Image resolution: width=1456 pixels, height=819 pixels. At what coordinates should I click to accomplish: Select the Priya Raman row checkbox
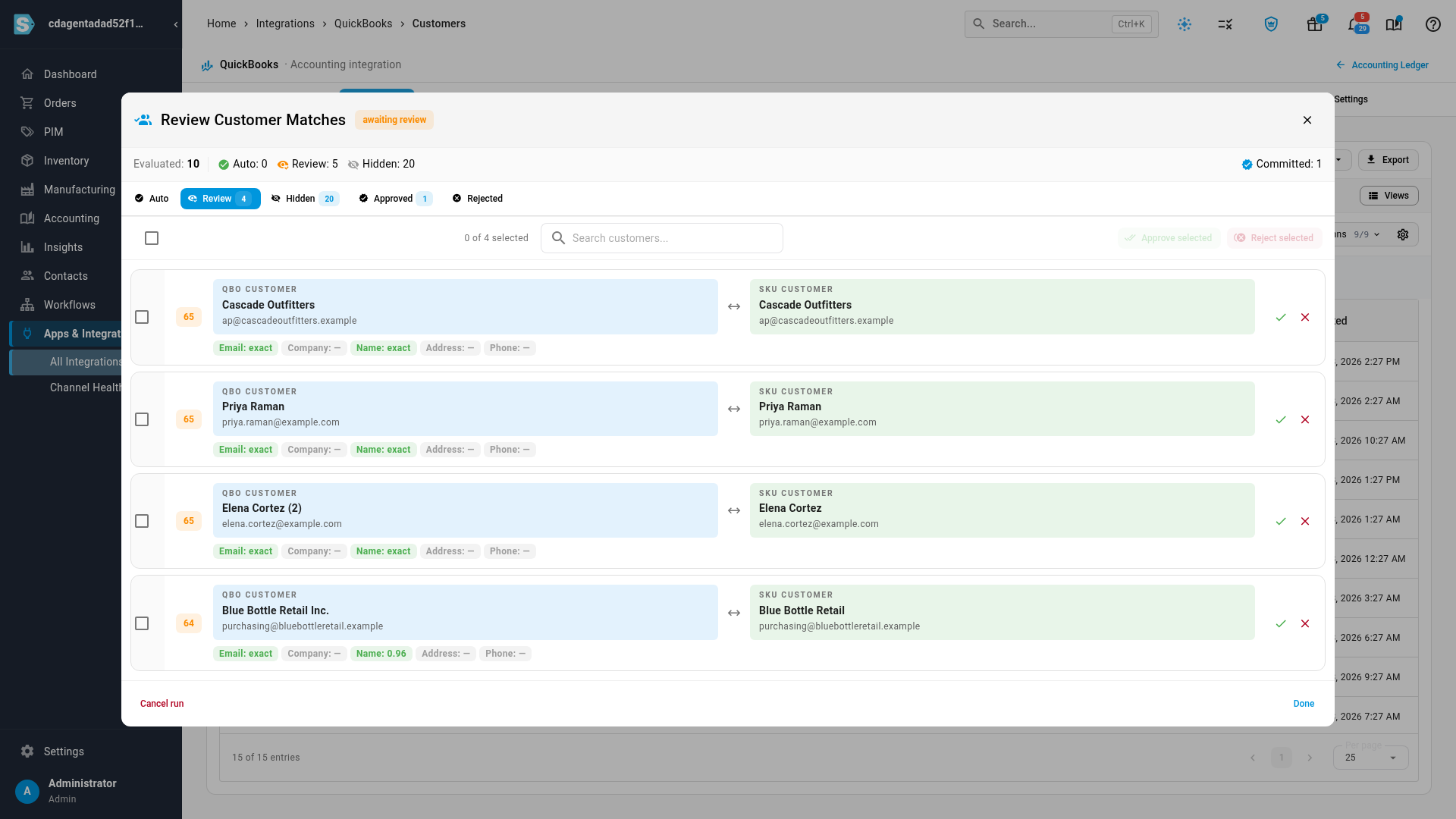pyautogui.click(x=142, y=419)
